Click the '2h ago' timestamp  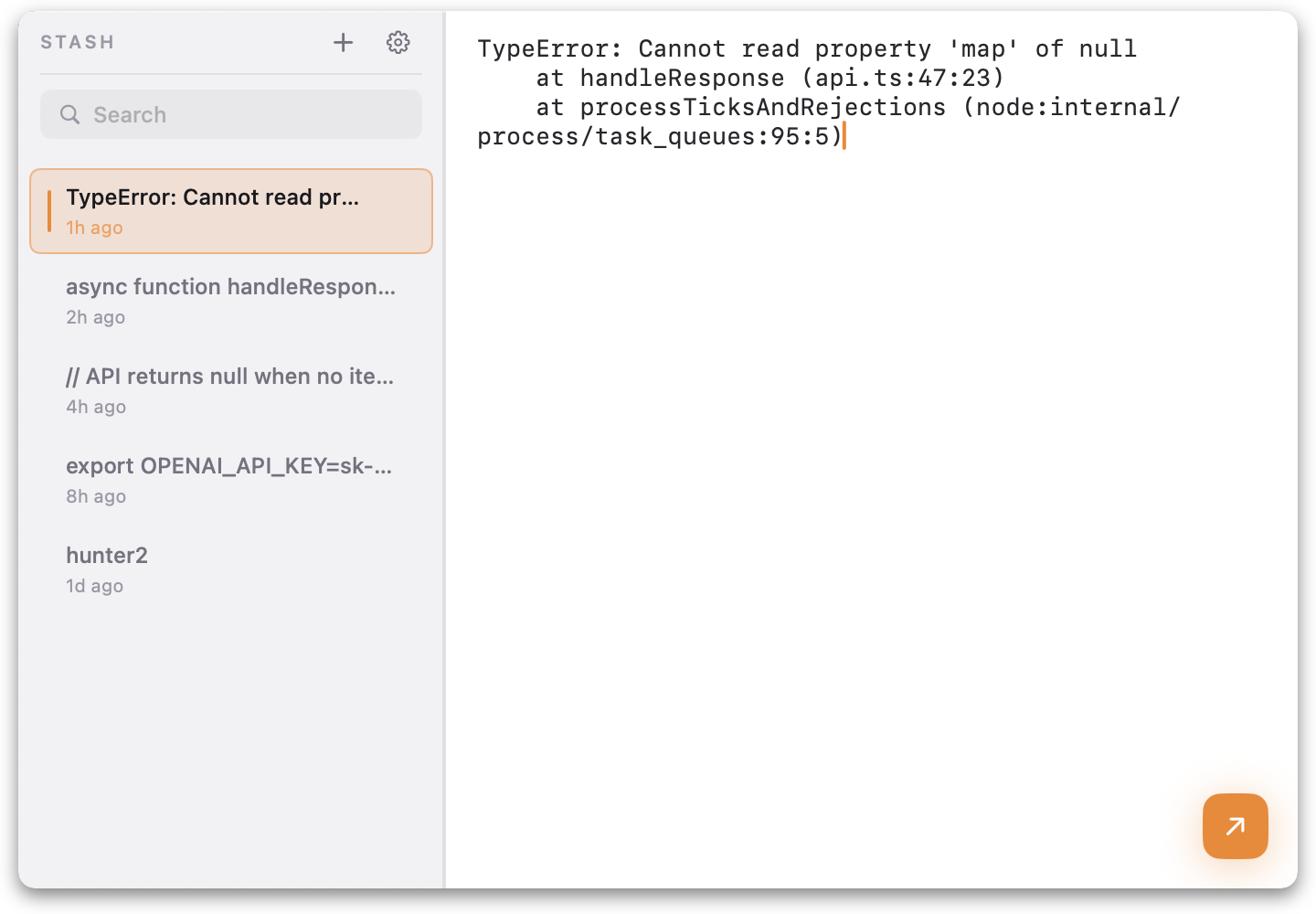pyautogui.click(x=95, y=317)
